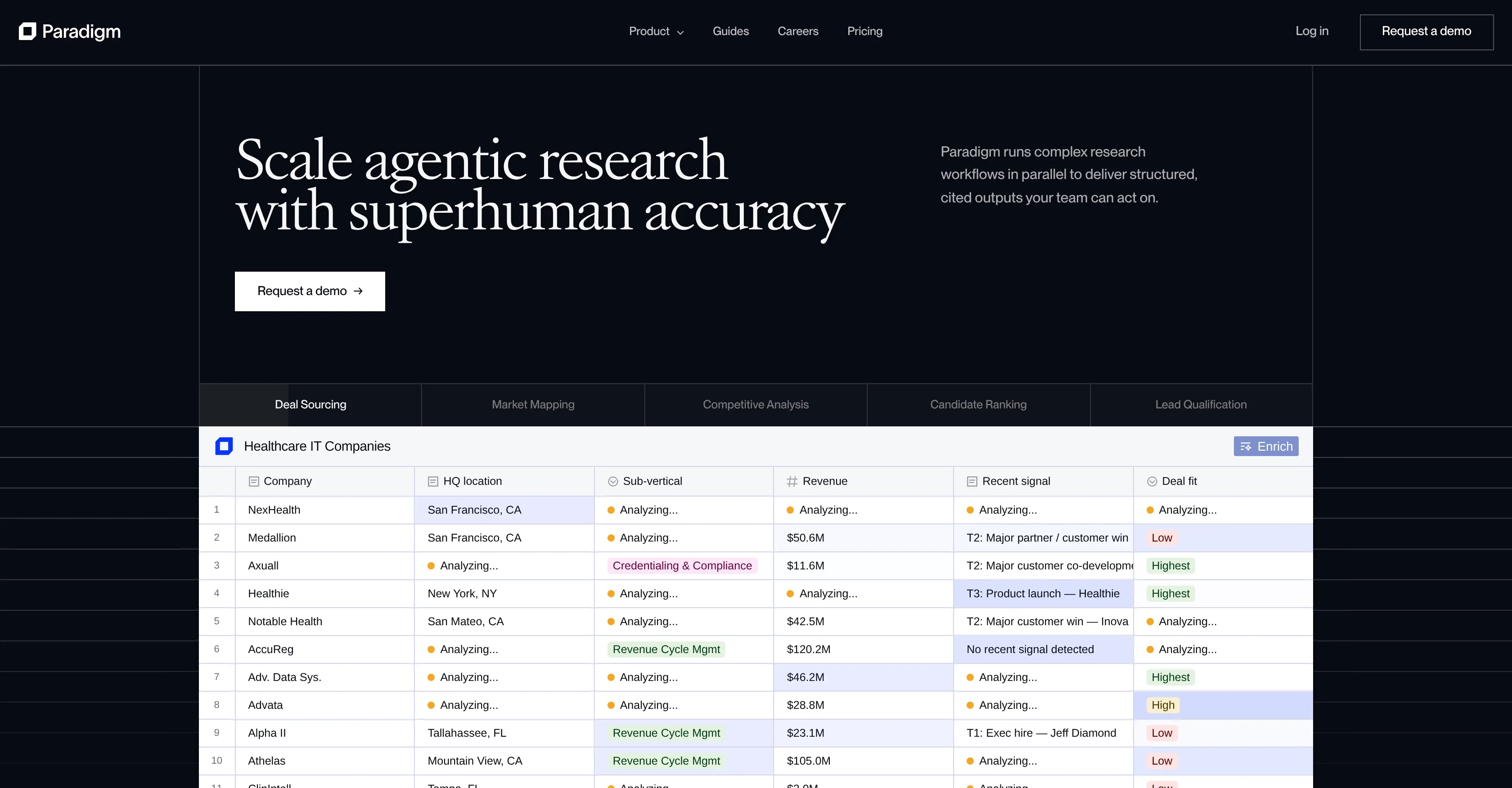Viewport: 1512px width, 788px height.
Task: Click the Credentialing & Compliance tag
Action: click(682, 566)
